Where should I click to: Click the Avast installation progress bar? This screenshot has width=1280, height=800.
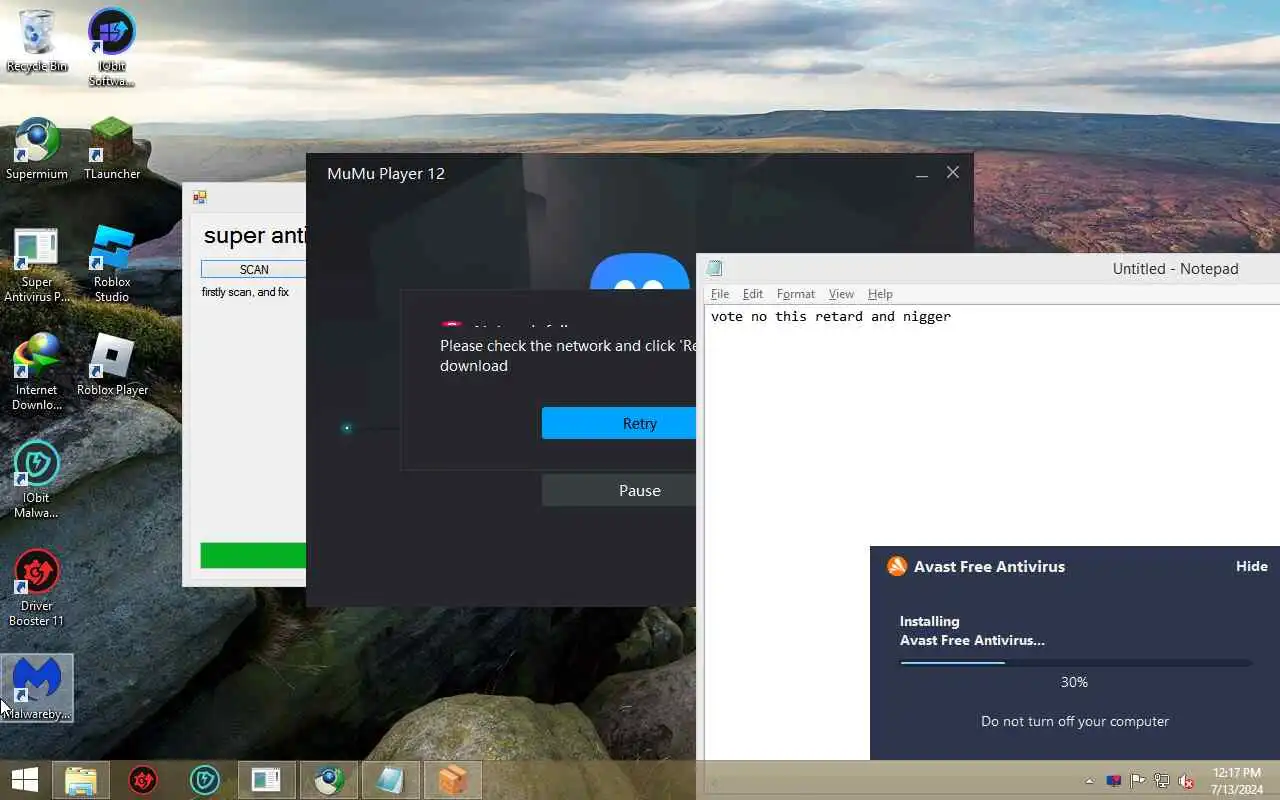[x=1075, y=662]
